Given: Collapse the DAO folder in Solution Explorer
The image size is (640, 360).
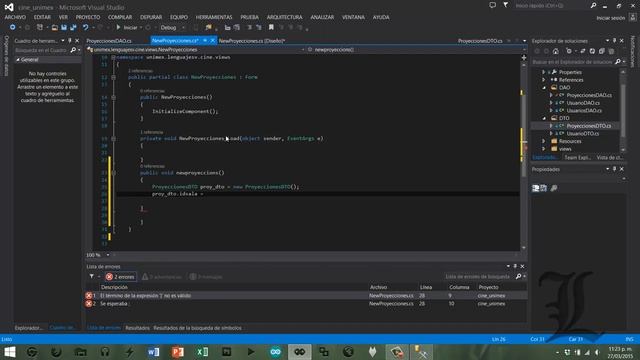Looking at the screenshot, I should [x=543, y=88].
